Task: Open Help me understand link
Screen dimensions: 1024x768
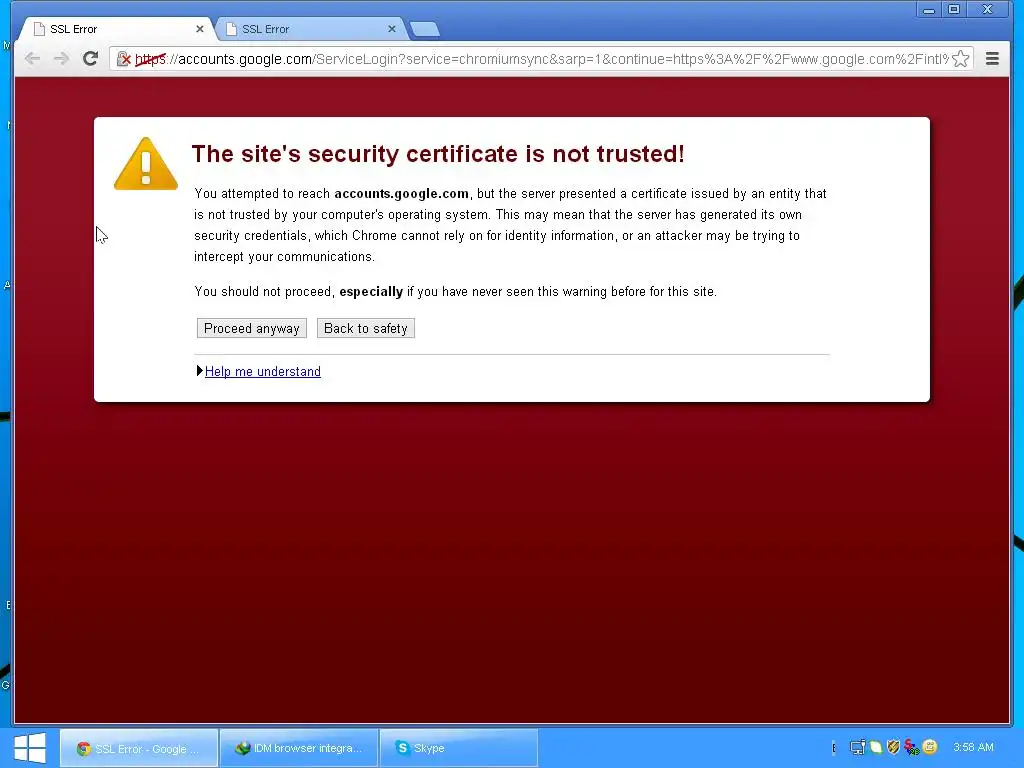Action: tap(263, 372)
